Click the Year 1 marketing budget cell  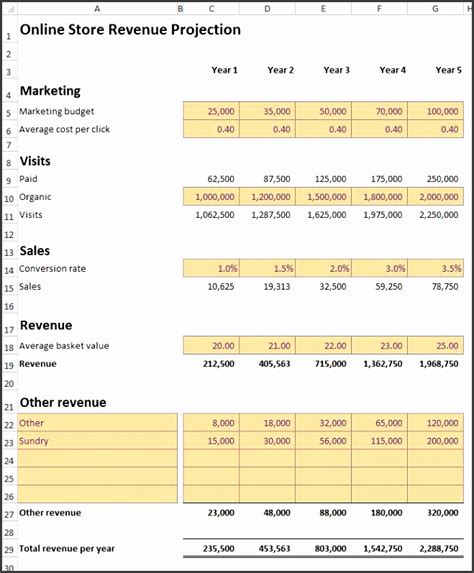click(211, 111)
